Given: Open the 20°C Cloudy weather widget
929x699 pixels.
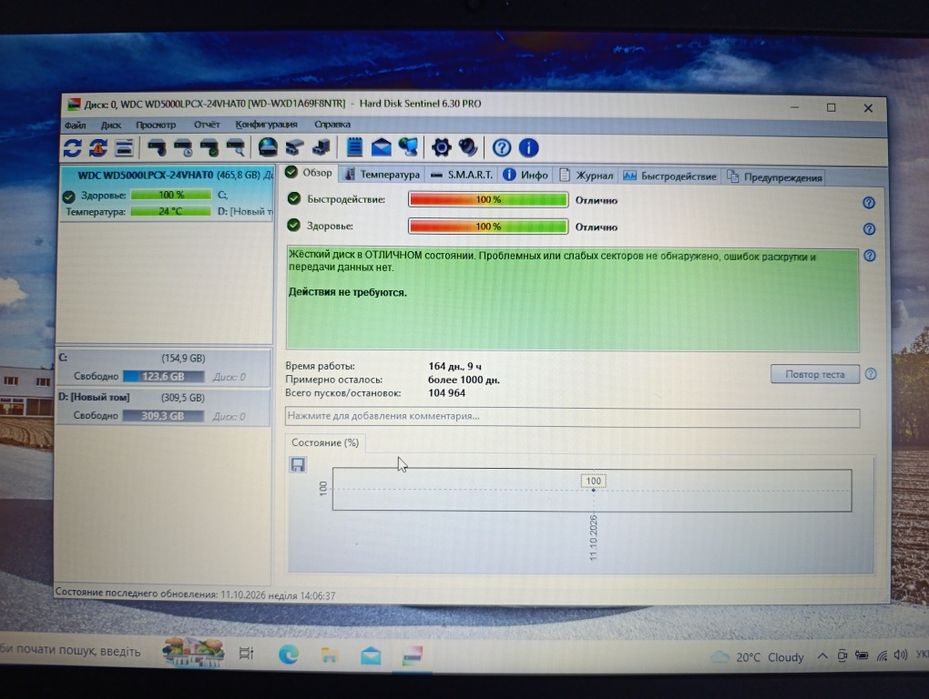Looking at the screenshot, I should [x=757, y=657].
